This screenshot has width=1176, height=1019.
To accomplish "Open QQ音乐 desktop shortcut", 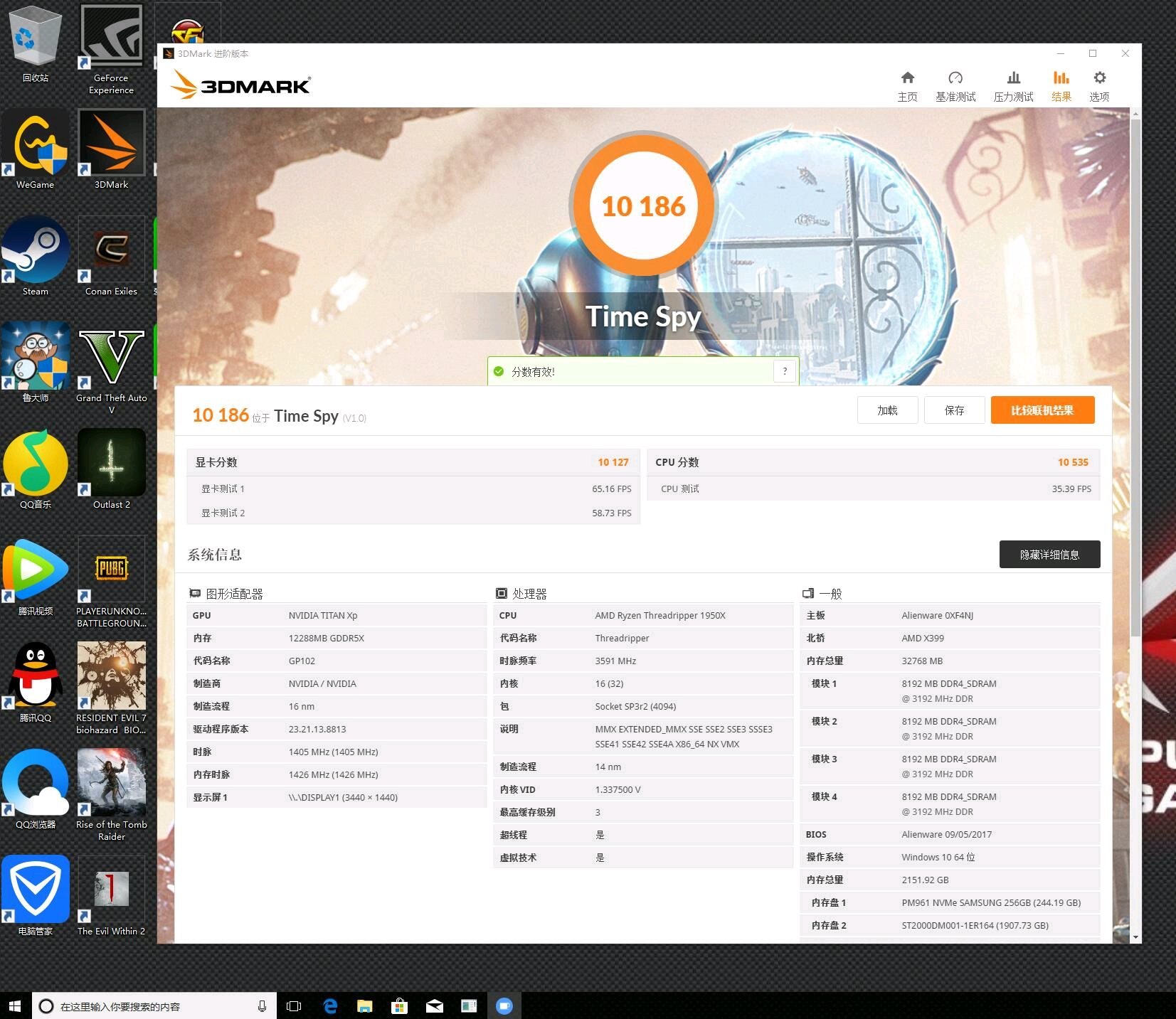I will (36, 470).
